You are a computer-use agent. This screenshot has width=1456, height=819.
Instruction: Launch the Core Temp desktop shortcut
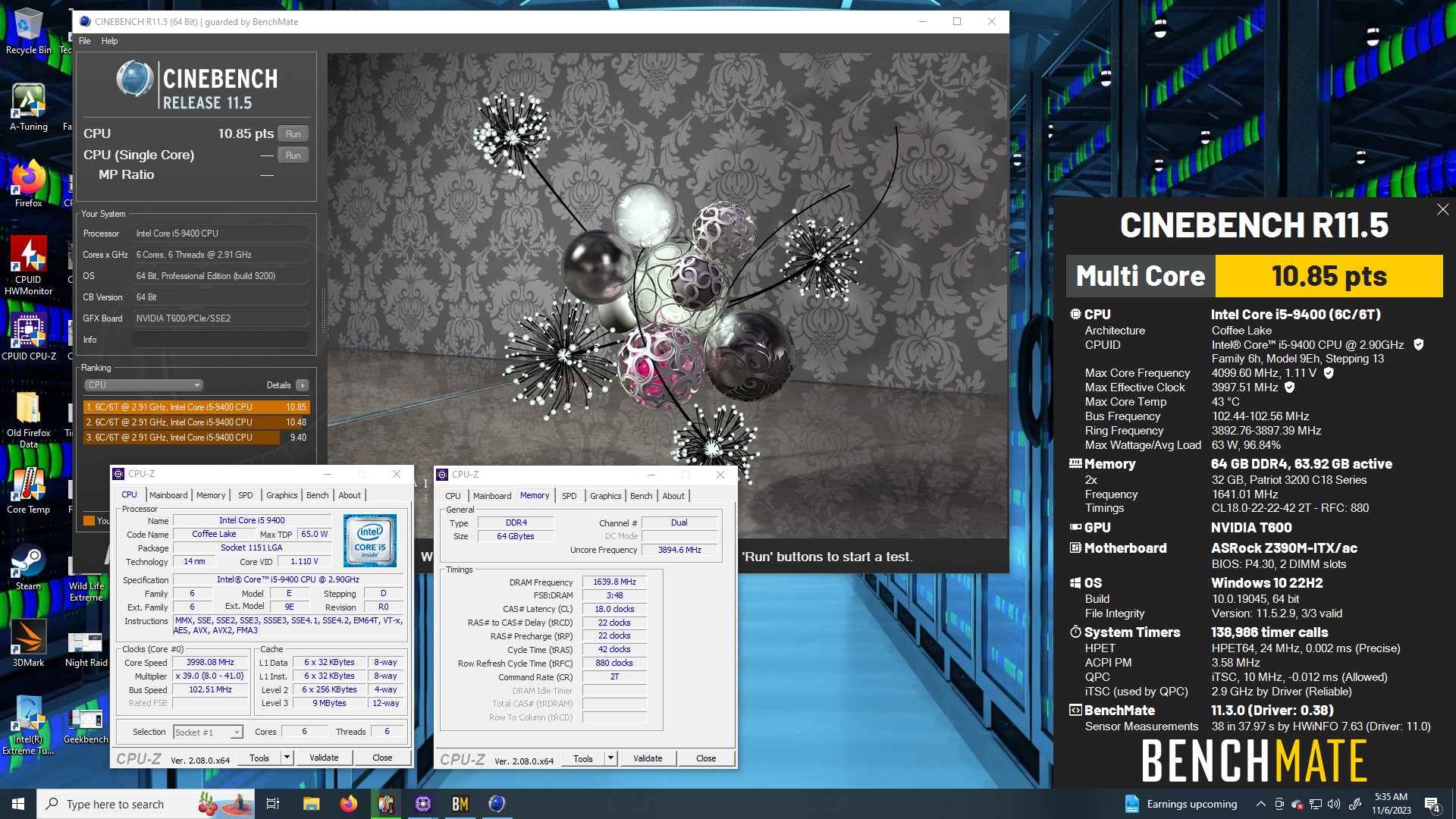[x=28, y=490]
